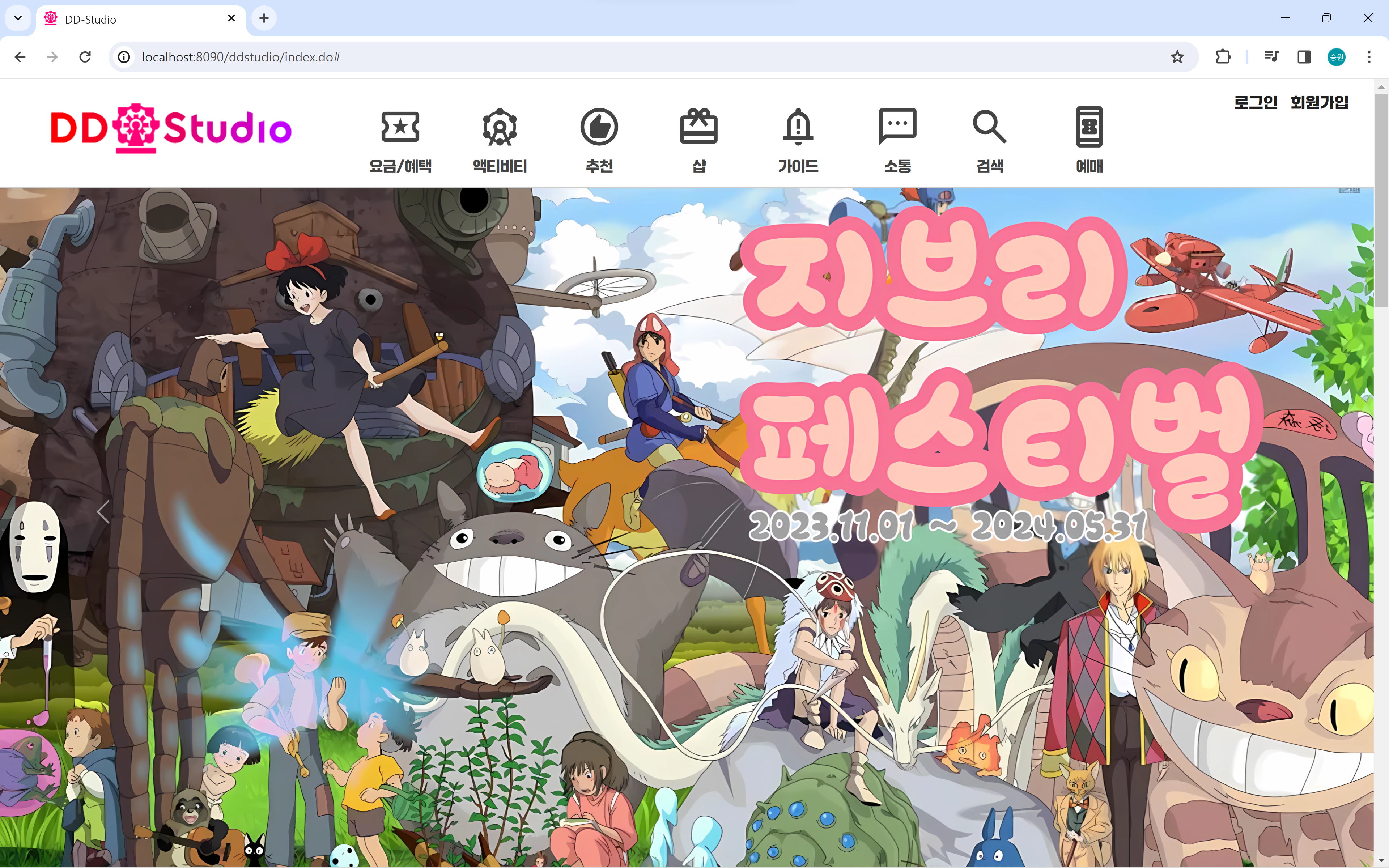Click the 로그인 link
Image resolution: width=1389 pixels, height=868 pixels.
pyautogui.click(x=1256, y=102)
